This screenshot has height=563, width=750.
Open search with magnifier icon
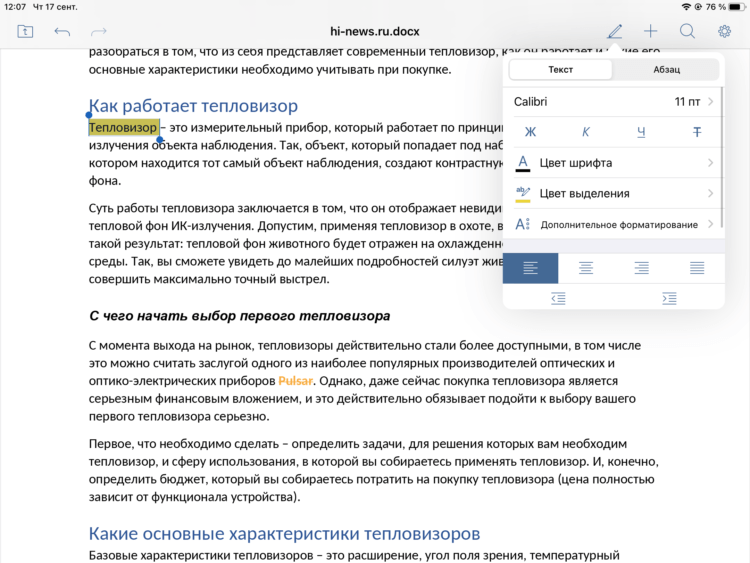pyautogui.click(x=687, y=32)
